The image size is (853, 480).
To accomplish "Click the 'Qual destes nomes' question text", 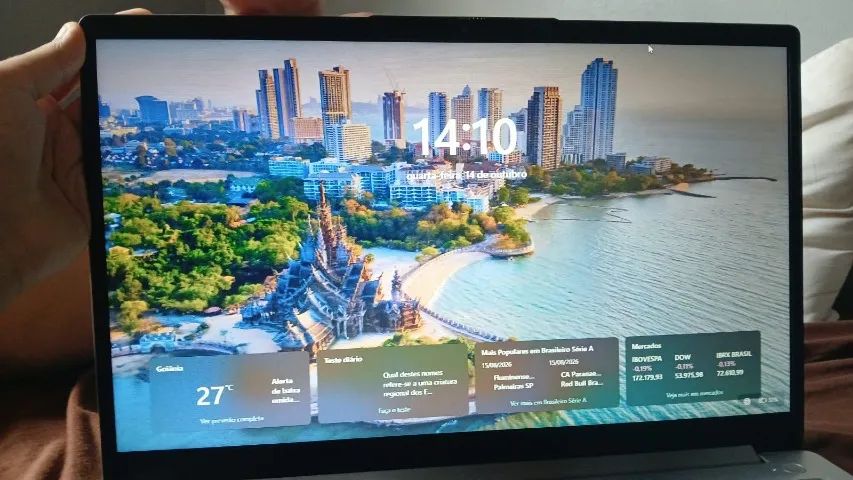I will (419, 383).
